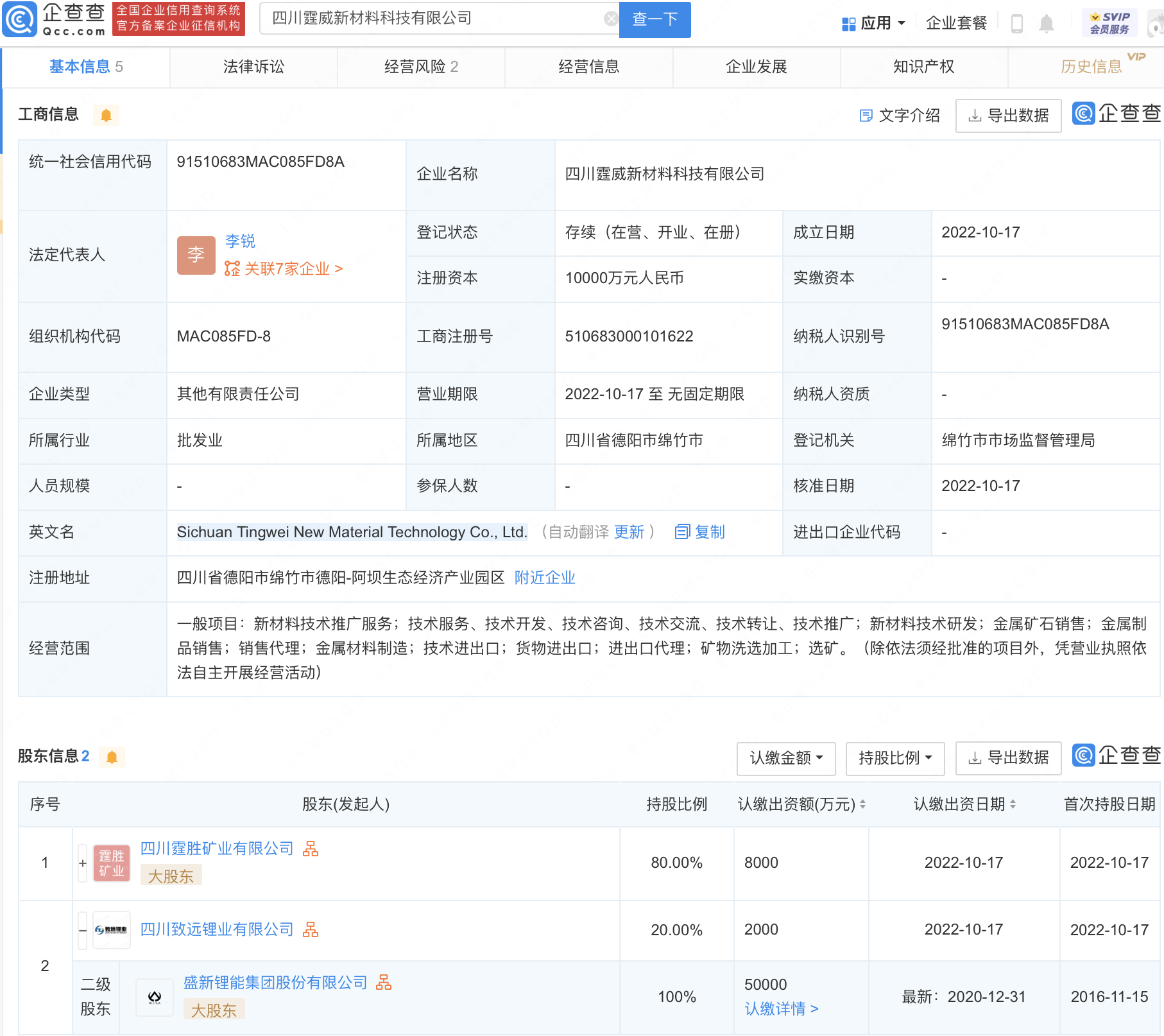The image size is (1164, 1036).
Task: Open the 应用 dropdown menu
Action: (873, 24)
